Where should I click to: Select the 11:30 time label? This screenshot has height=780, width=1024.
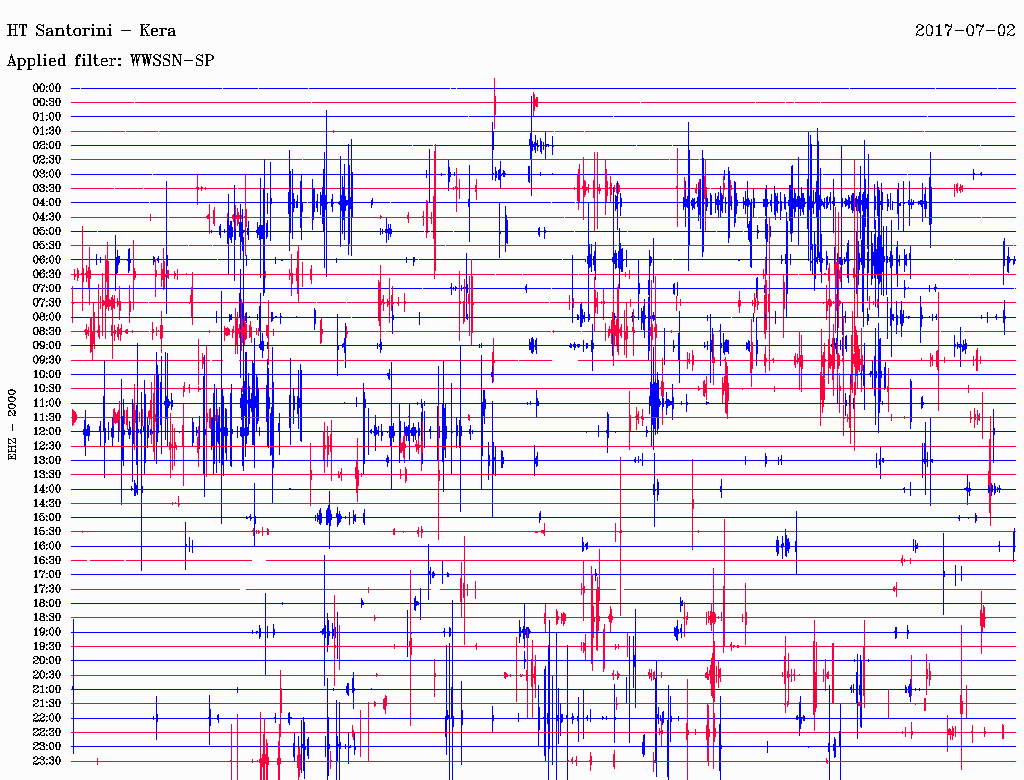click(47, 417)
